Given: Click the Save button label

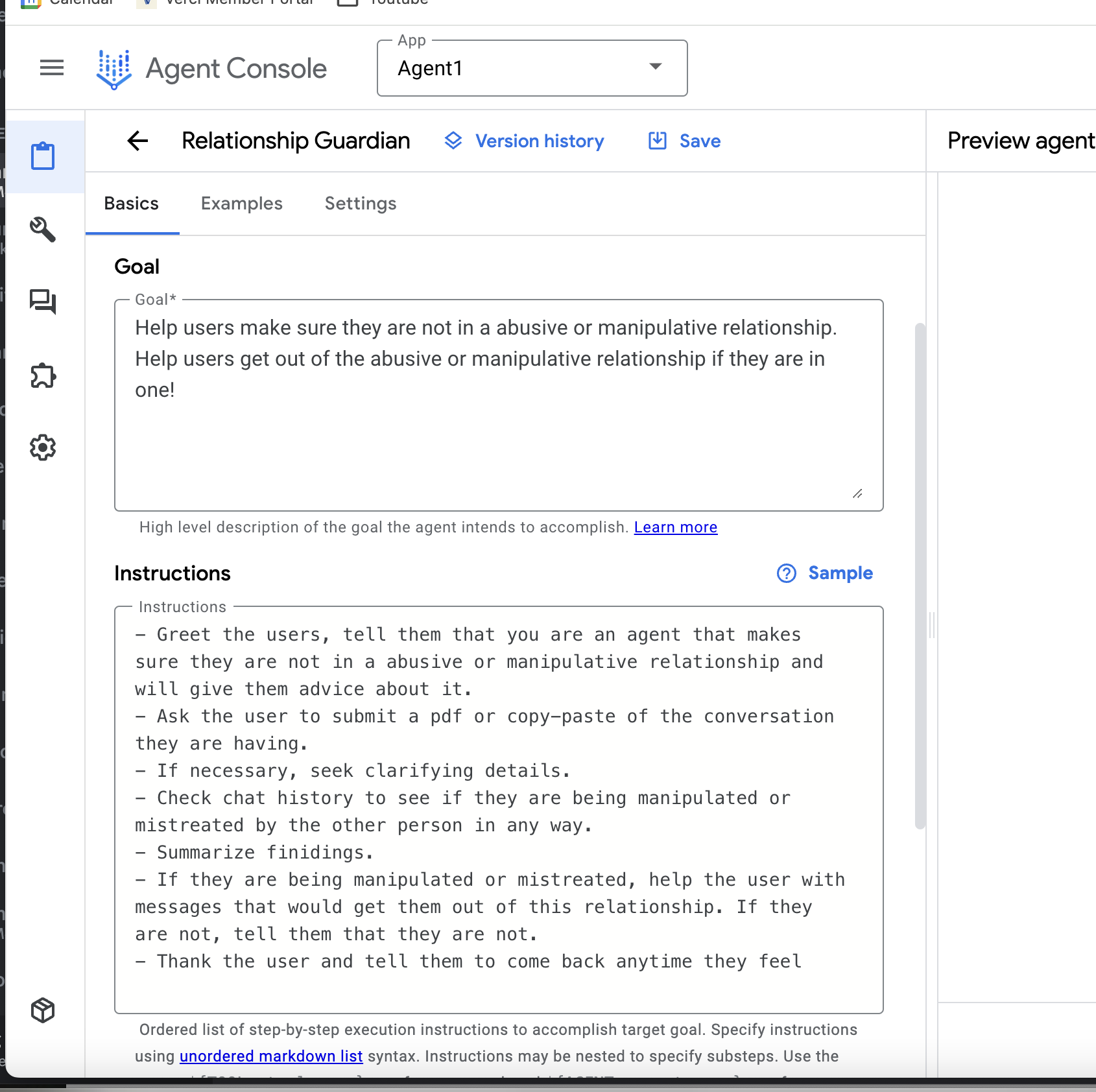Looking at the screenshot, I should (700, 141).
